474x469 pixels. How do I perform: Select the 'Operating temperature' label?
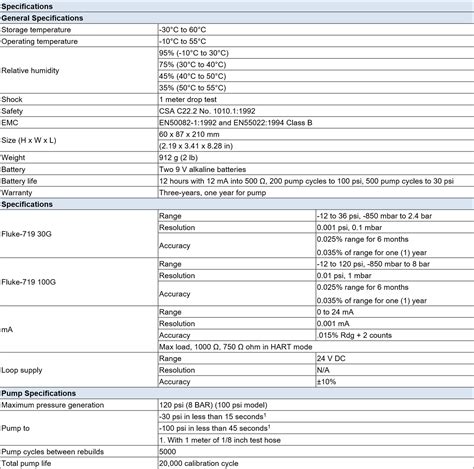[x=39, y=41]
